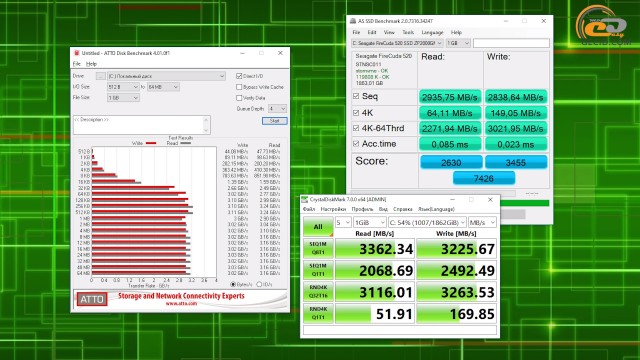Run the RND4K Q32T16 test
This screenshot has height=360, width=640.
click(318, 291)
